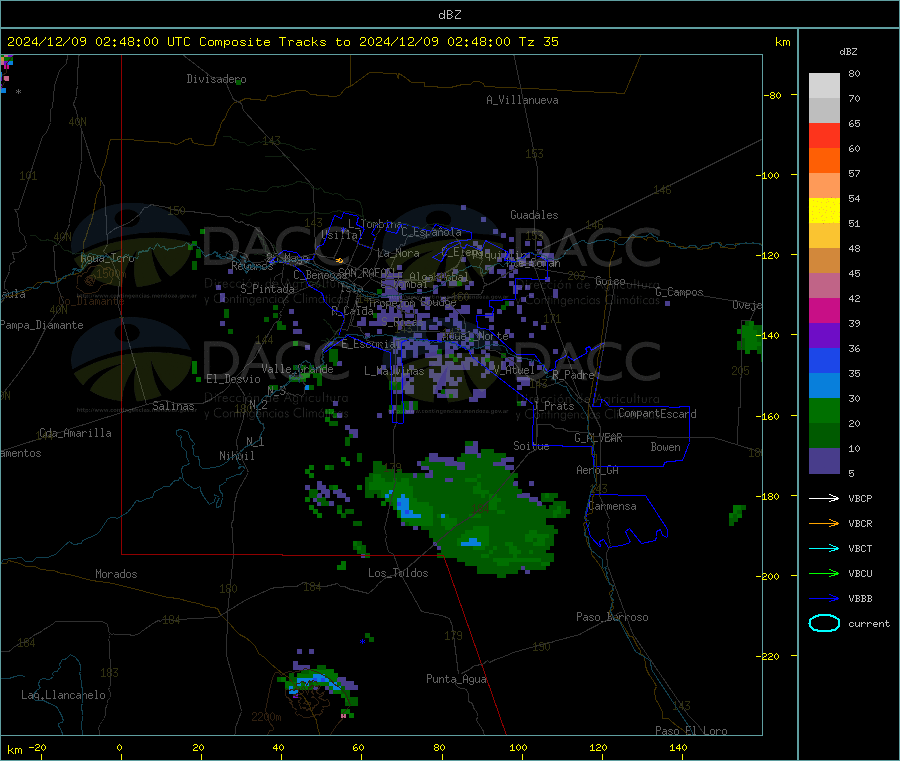The image size is (900, 761).
Task: Click the Guadales label
Action: tap(534, 215)
